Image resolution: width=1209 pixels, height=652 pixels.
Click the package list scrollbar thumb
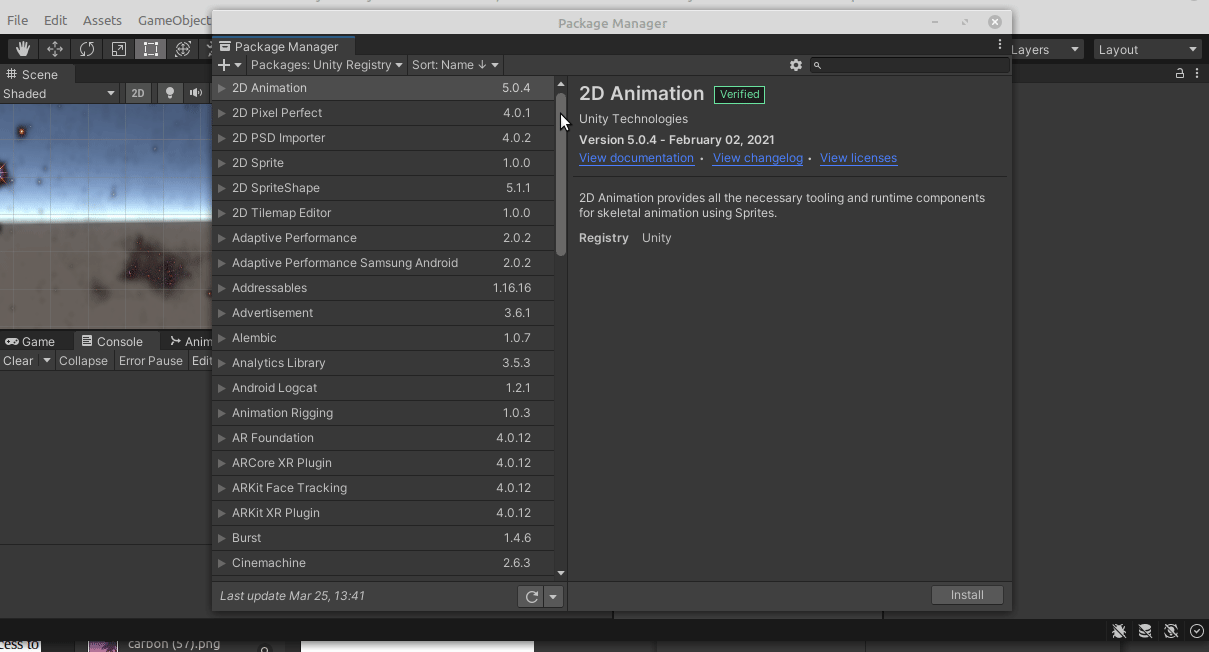point(561,175)
